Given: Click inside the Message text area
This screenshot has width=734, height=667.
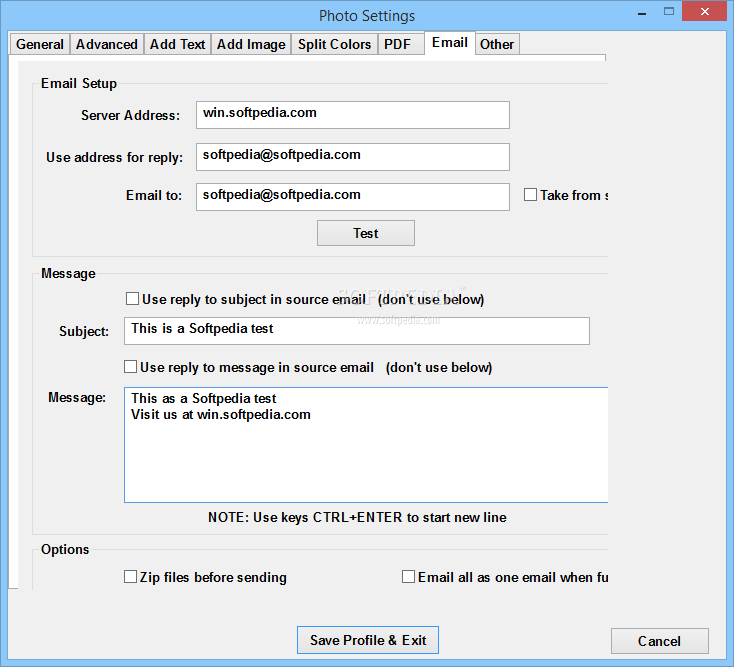Looking at the screenshot, I should 366,445.
